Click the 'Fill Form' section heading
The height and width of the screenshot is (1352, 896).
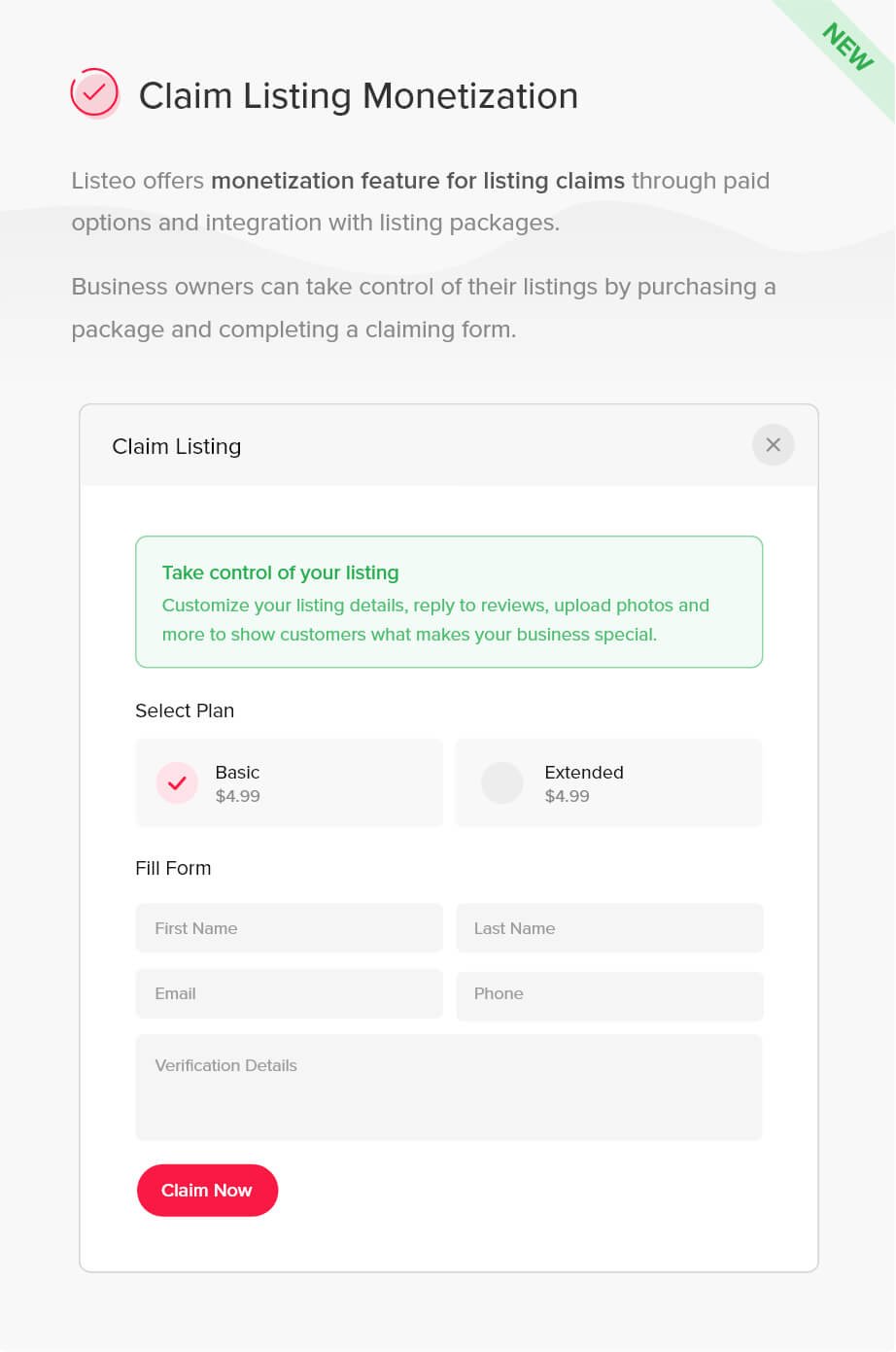tap(173, 868)
